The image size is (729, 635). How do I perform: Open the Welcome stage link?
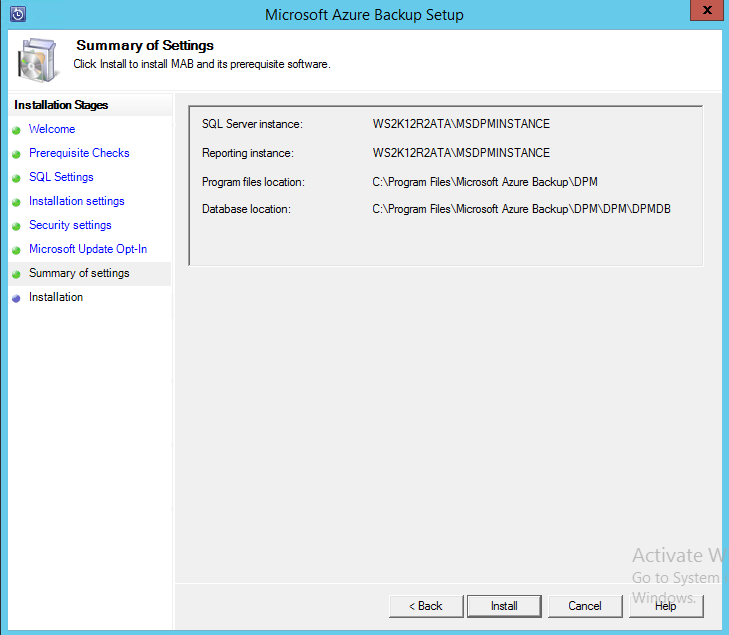[52, 129]
